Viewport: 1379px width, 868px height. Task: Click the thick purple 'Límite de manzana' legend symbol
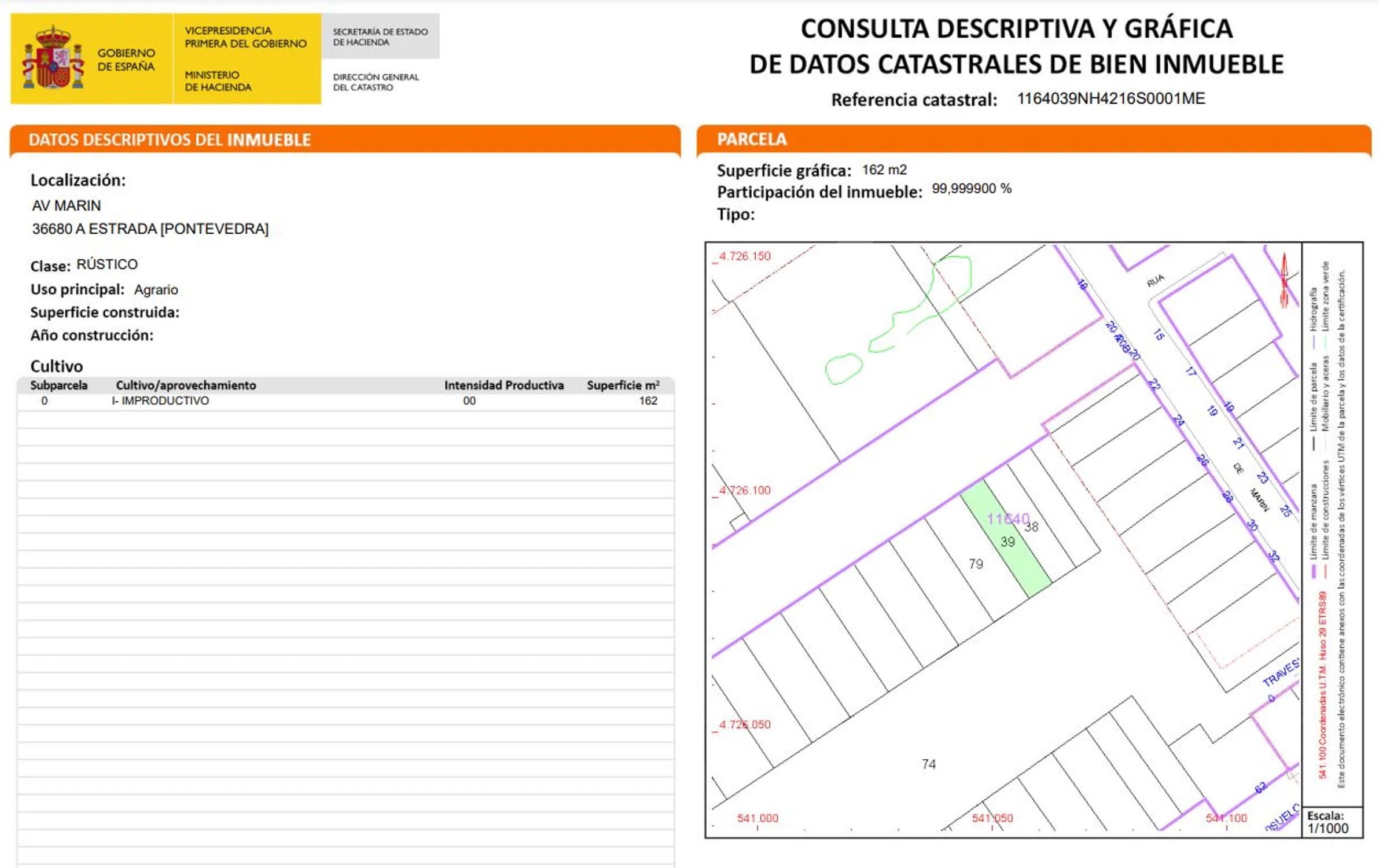pyautogui.click(x=1314, y=571)
